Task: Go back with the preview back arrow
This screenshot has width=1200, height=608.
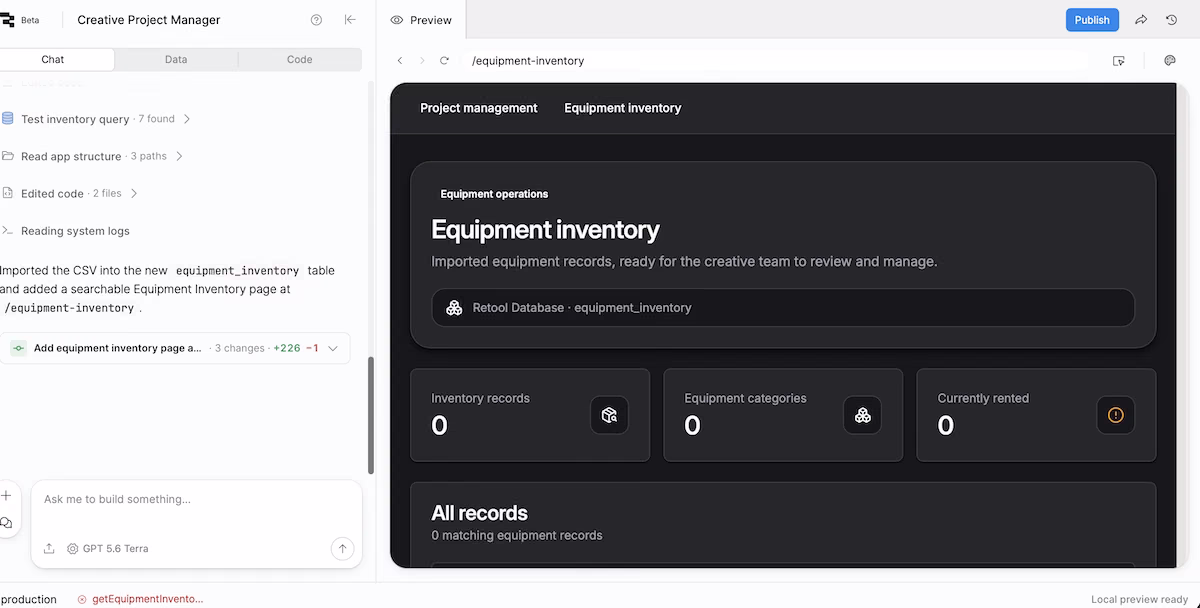Action: click(x=400, y=61)
